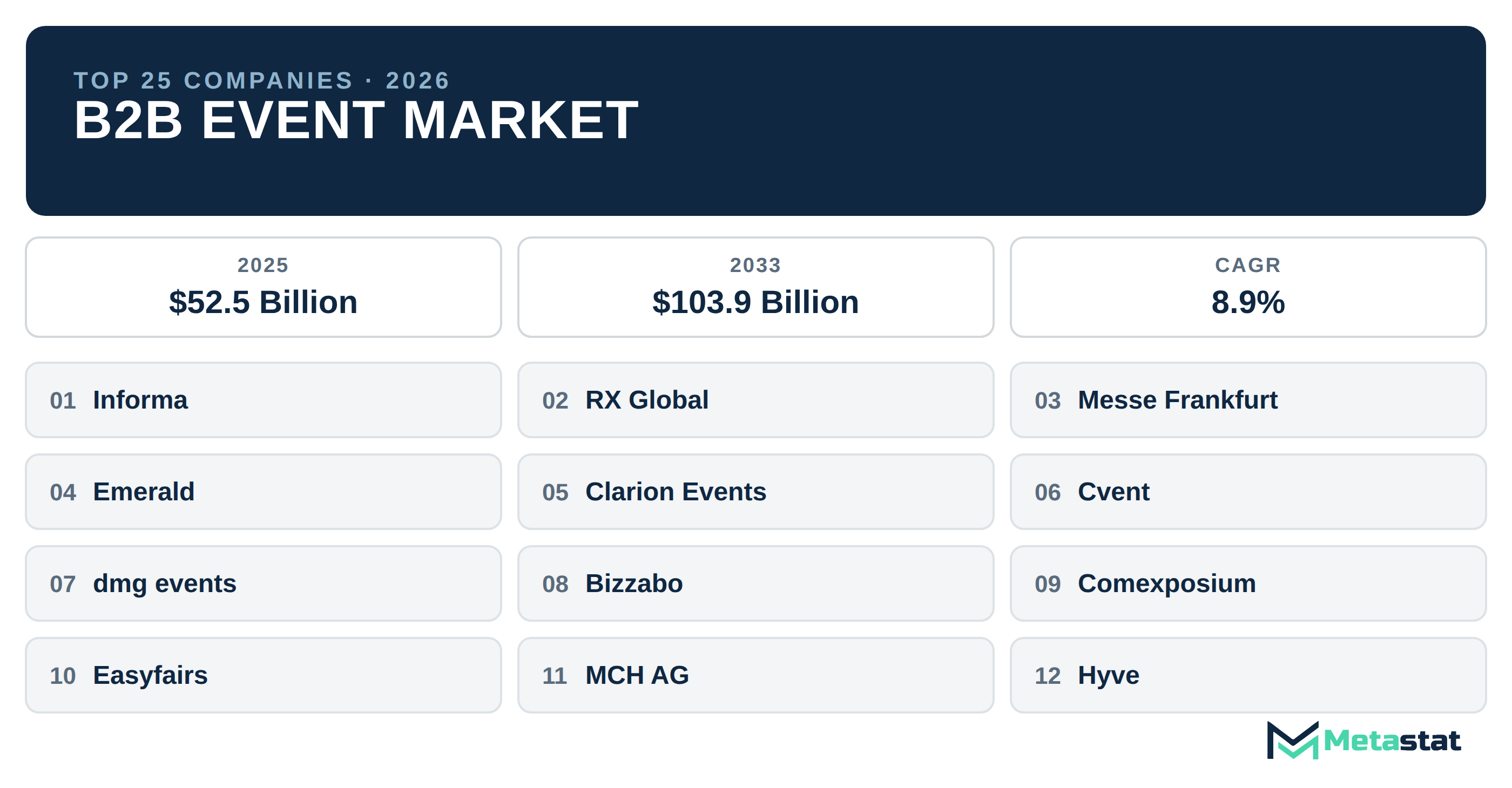Click the Hyve company card
This screenshot has height=788, width=1512.
1248,675
